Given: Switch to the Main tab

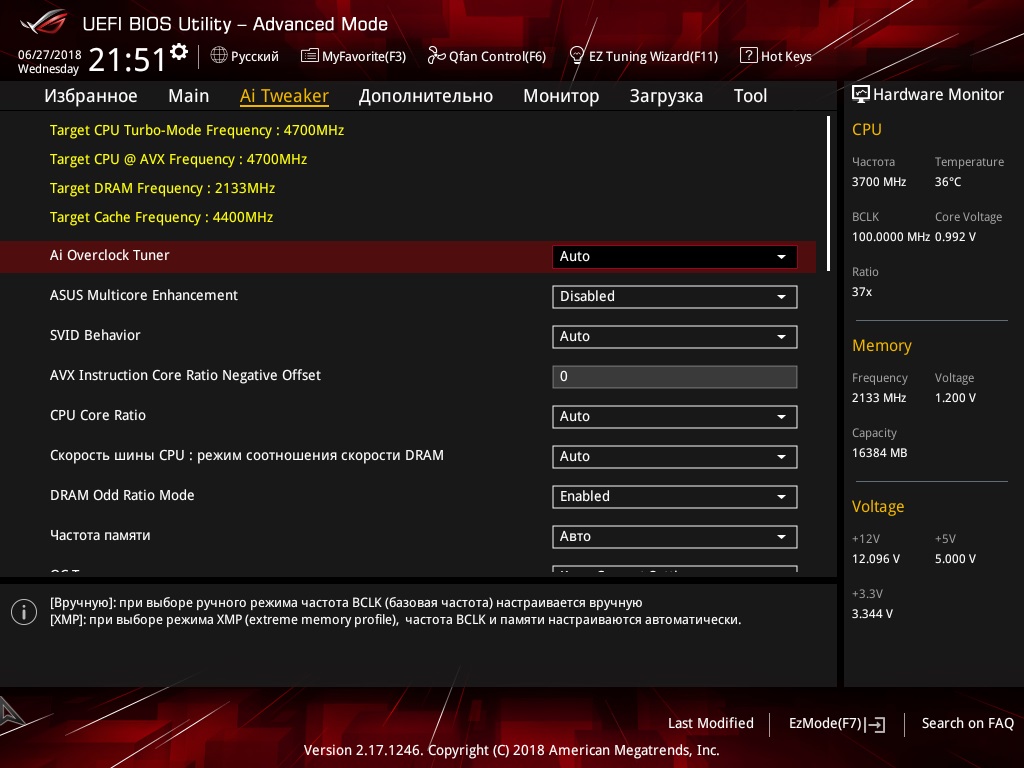Looking at the screenshot, I should pyautogui.click(x=189, y=96).
